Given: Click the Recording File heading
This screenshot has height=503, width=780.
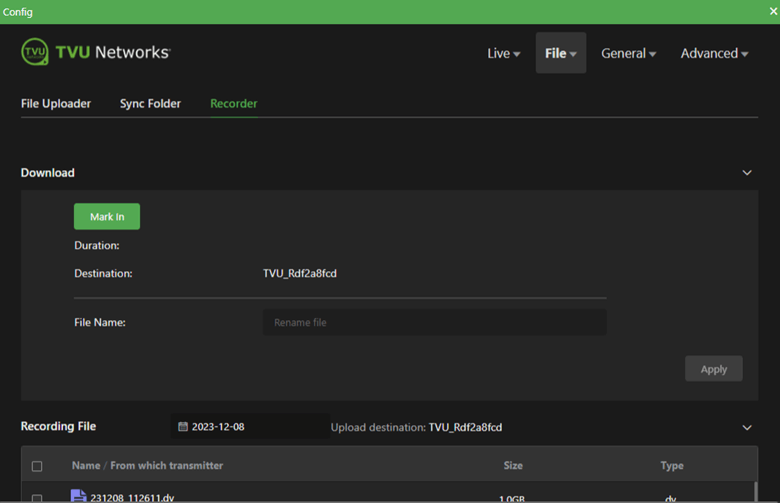Looking at the screenshot, I should (58, 426).
